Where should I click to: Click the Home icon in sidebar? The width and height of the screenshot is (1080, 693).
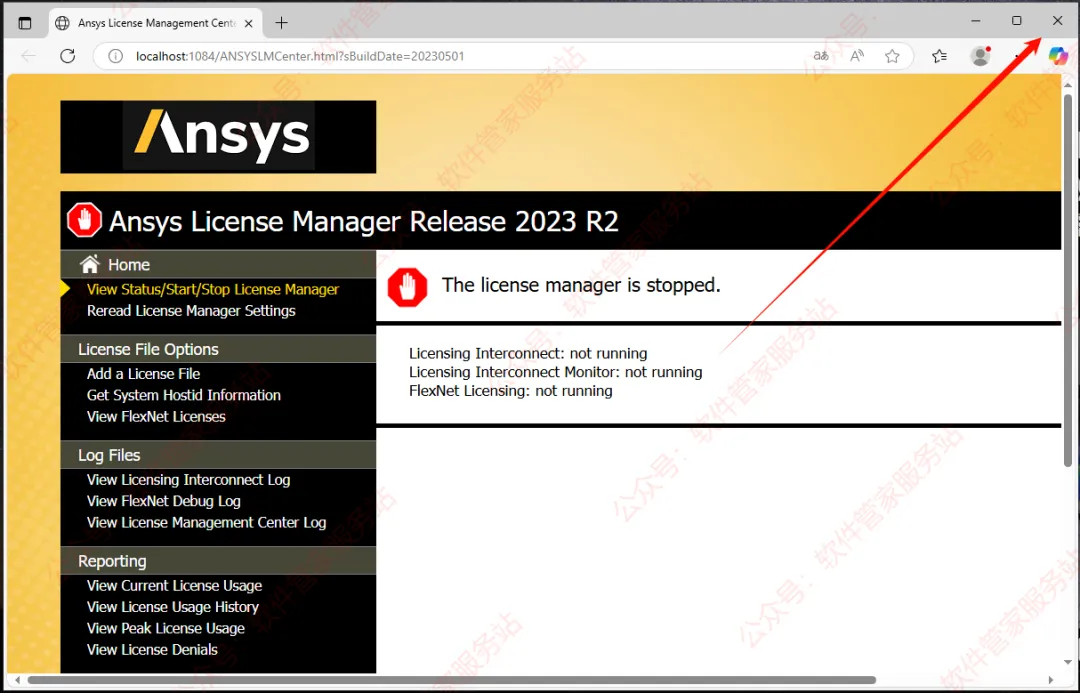(90, 264)
